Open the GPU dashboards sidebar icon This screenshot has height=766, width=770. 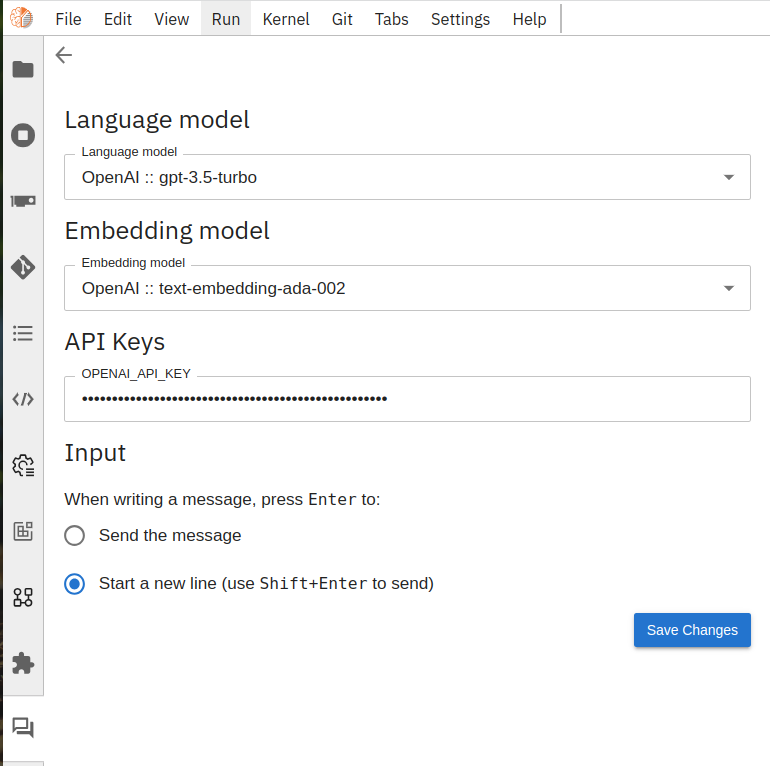click(23, 201)
